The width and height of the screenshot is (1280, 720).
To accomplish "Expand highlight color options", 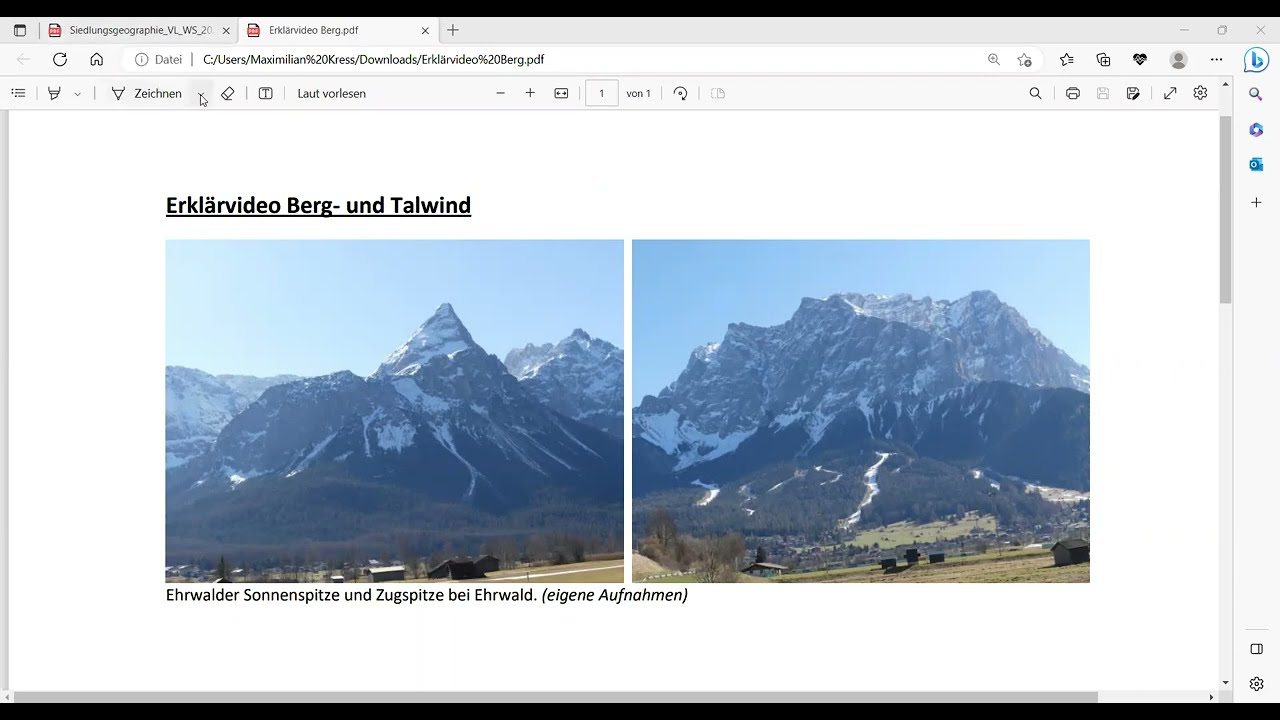I will 77,94.
